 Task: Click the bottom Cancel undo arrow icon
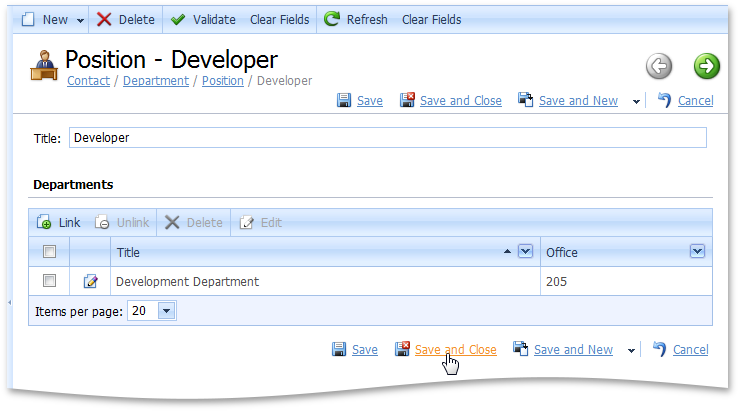click(x=659, y=349)
